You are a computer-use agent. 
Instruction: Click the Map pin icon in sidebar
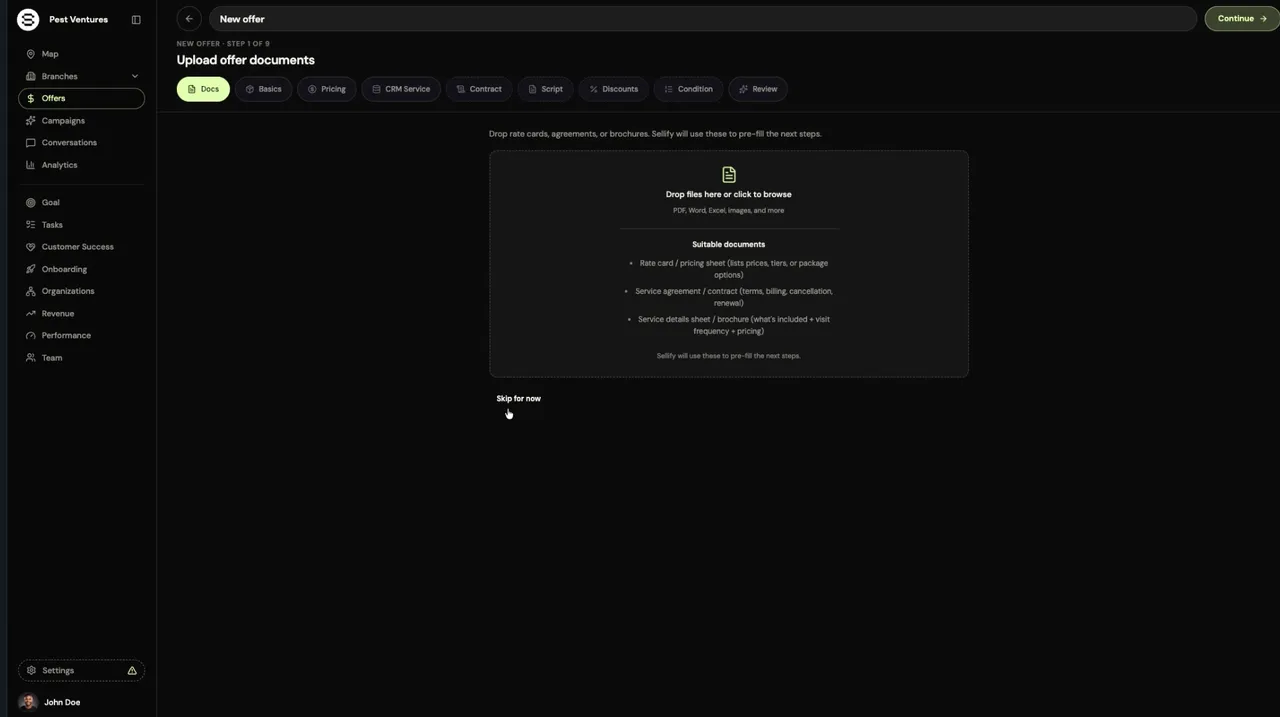point(30,54)
